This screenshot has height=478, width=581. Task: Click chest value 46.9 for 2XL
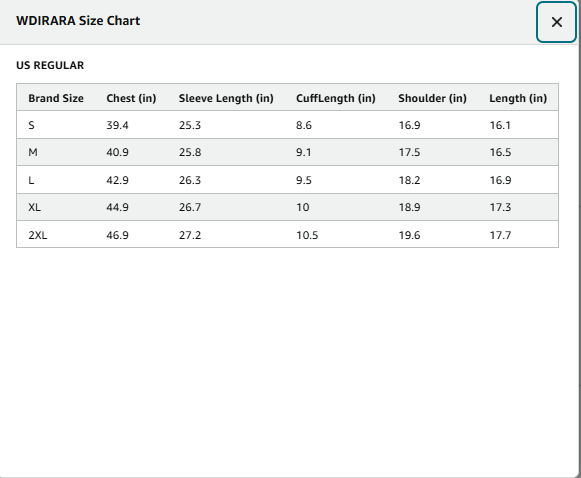tap(117, 235)
